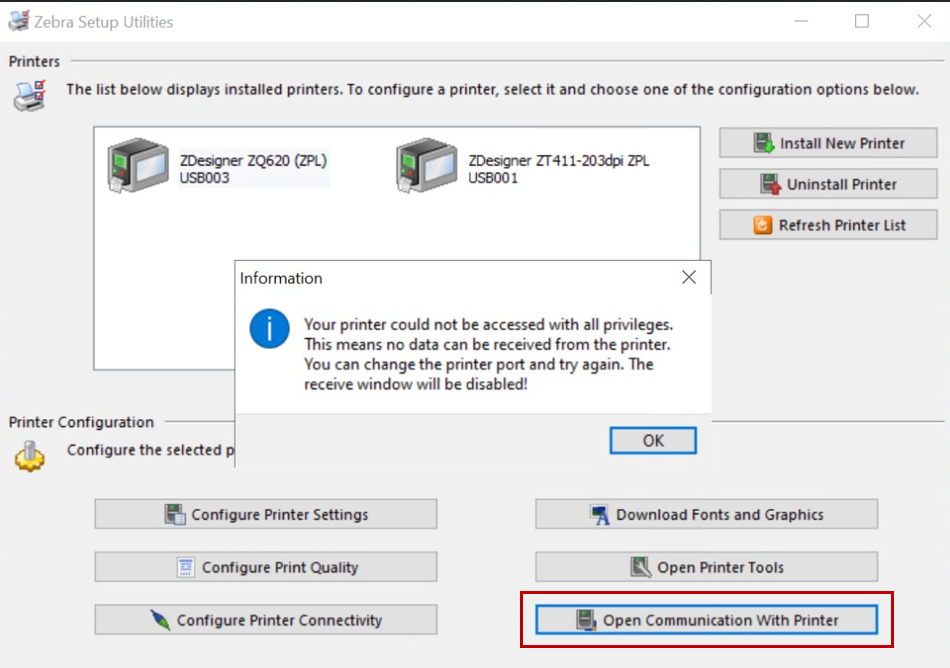
Task: Select the ZT411-203dpi ZPL USB001 label
Action: point(558,169)
